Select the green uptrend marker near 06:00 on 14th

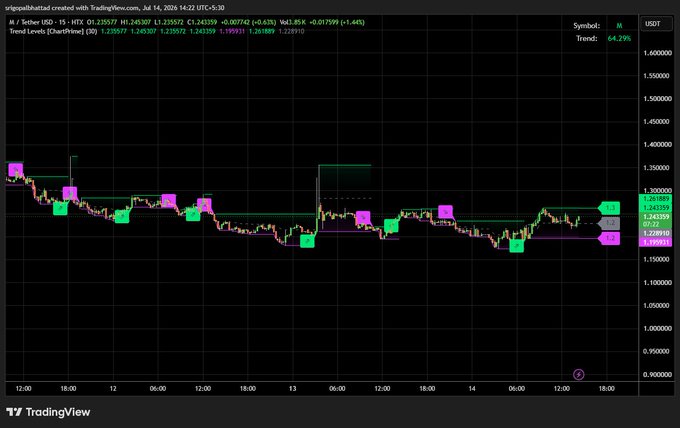[516, 246]
